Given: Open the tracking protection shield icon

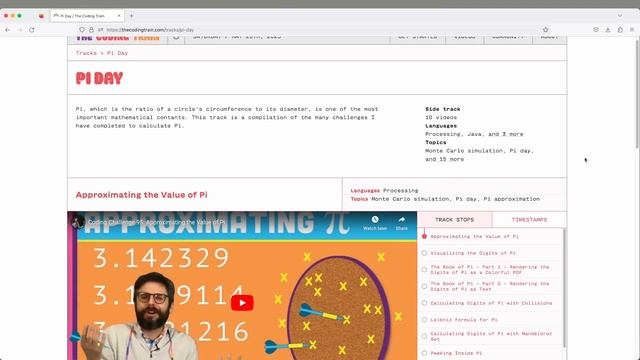Looking at the screenshot, I should pos(82,30).
